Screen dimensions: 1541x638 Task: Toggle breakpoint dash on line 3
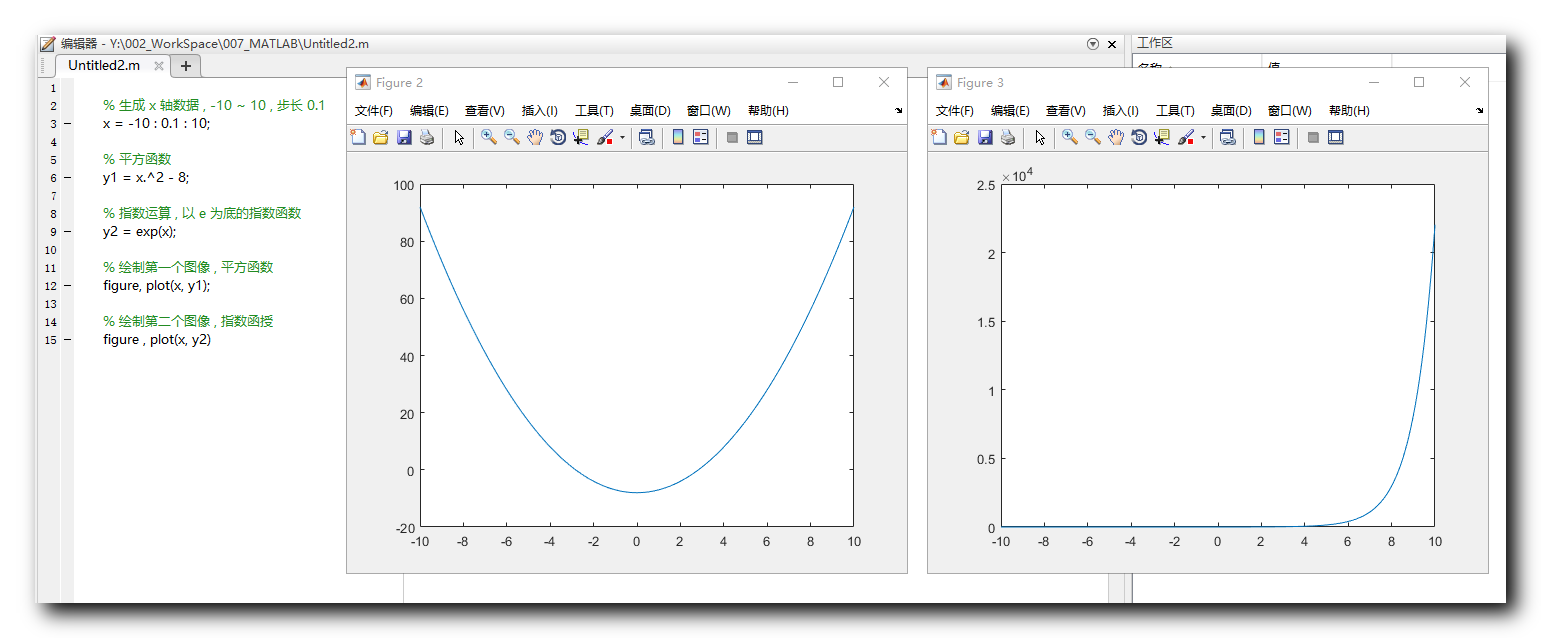(x=67, y=124)
